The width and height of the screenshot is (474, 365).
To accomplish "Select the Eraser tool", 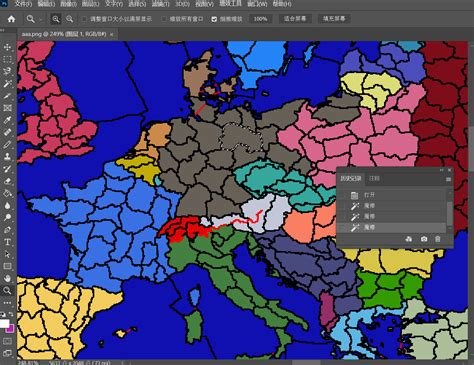I will [x=7, y=181].
